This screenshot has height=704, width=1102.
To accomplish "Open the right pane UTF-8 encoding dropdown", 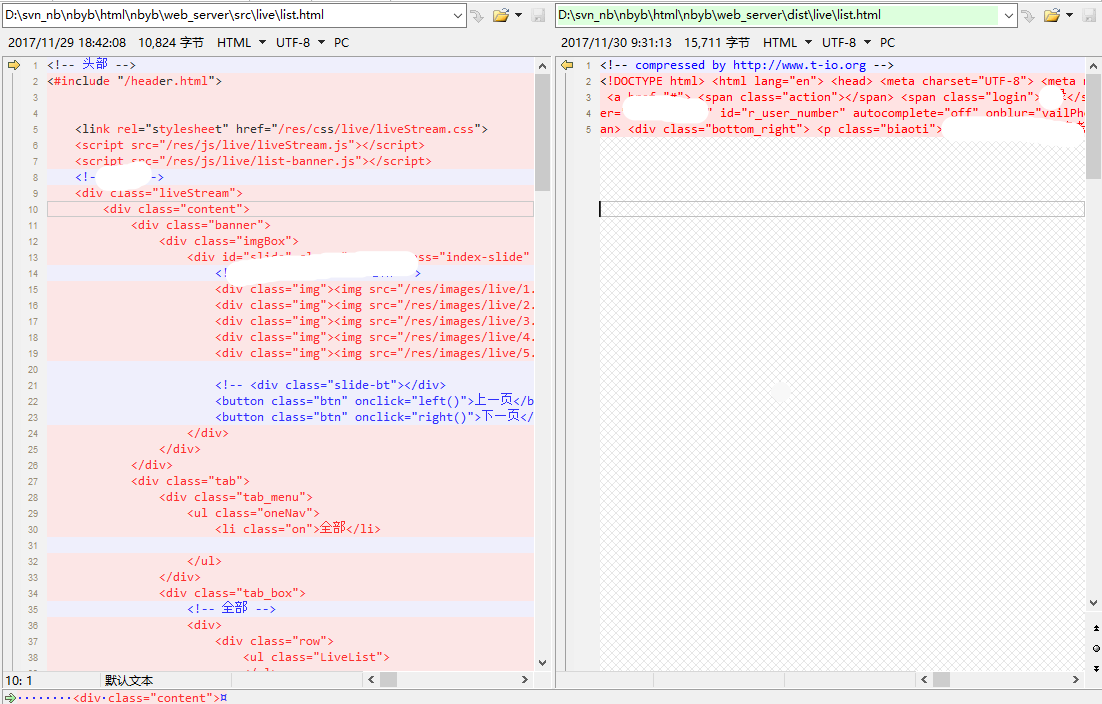I will click(x=846, y=43).
